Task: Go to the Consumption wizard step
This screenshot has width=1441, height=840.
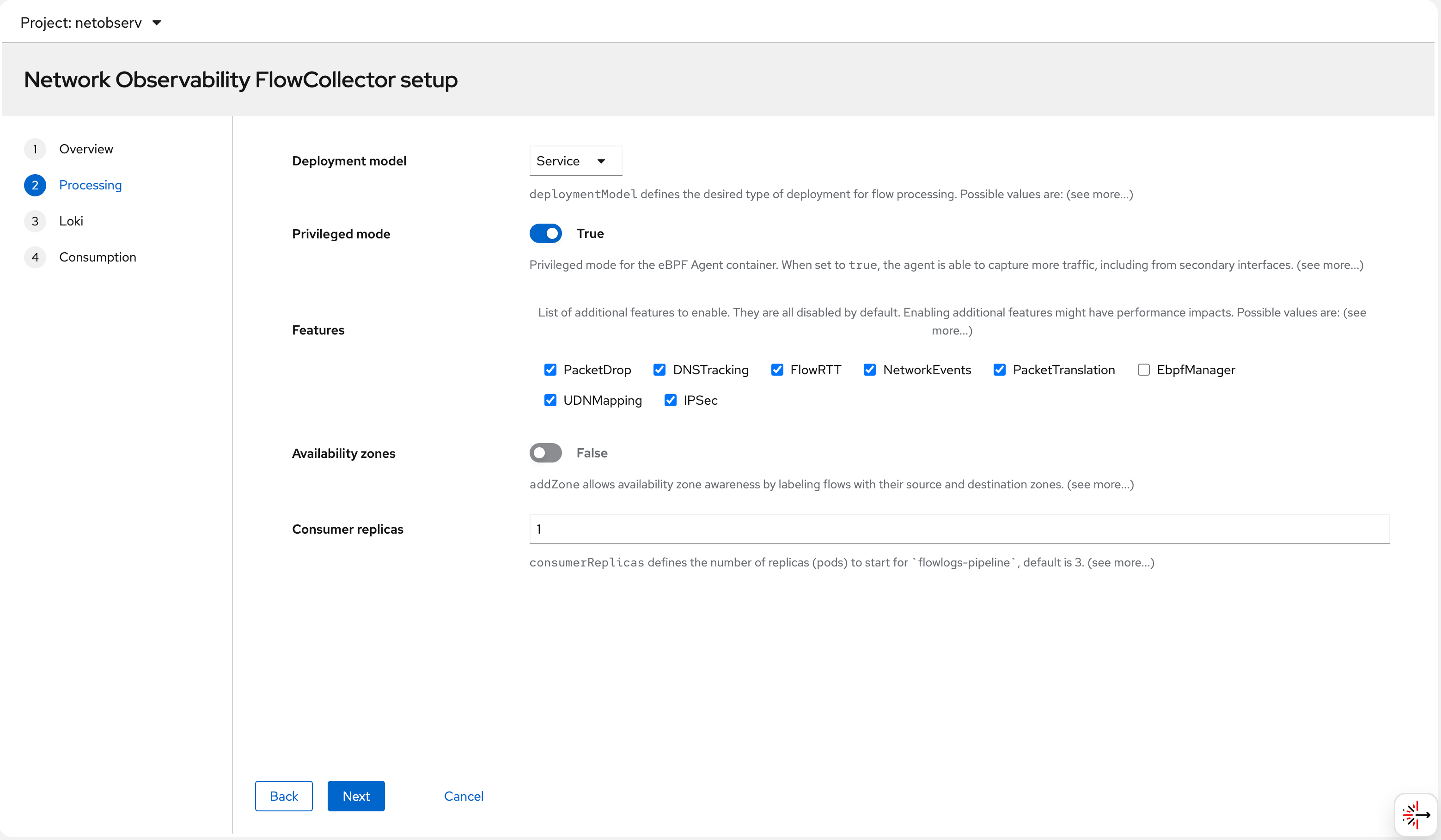Action: 97,257
